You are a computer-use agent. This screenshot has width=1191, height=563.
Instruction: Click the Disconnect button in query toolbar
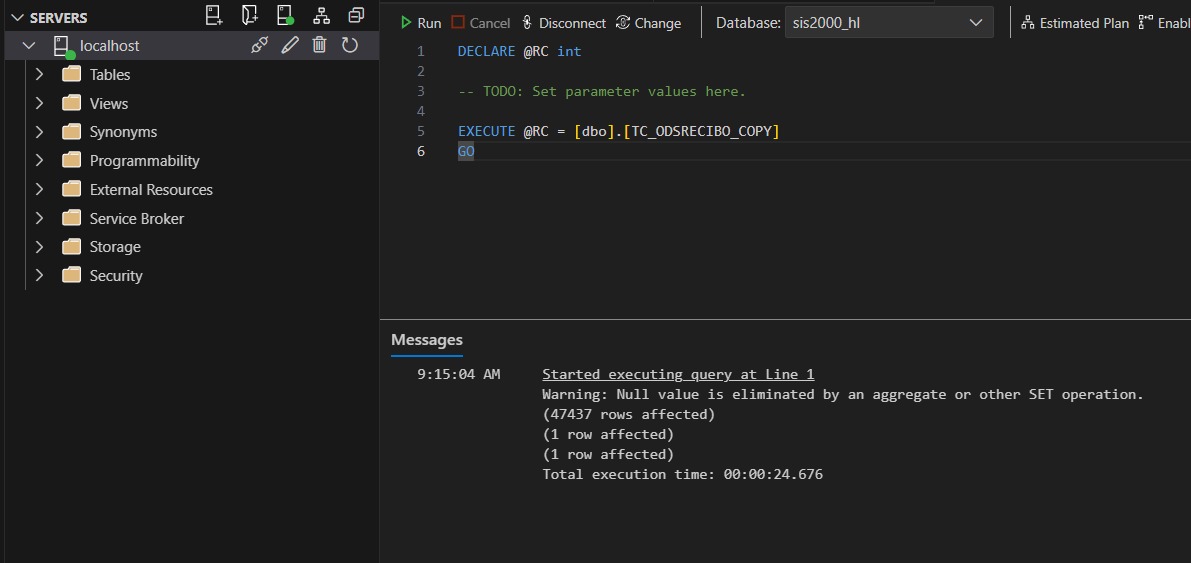(x=564, y=23)
